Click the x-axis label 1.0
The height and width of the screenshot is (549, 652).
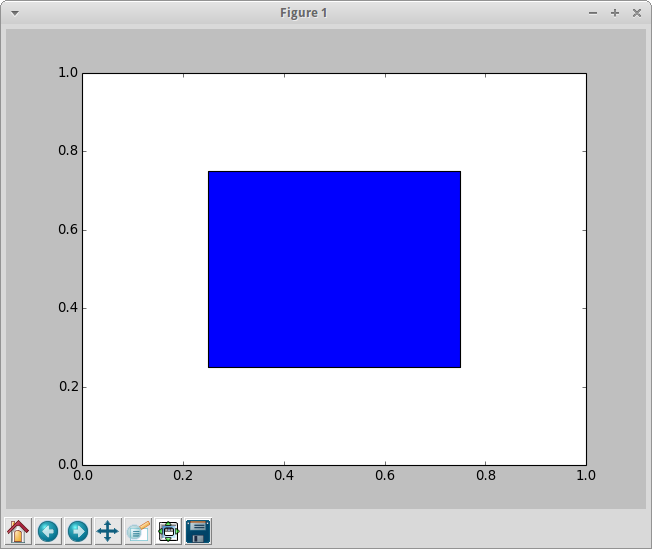(586, 475)
